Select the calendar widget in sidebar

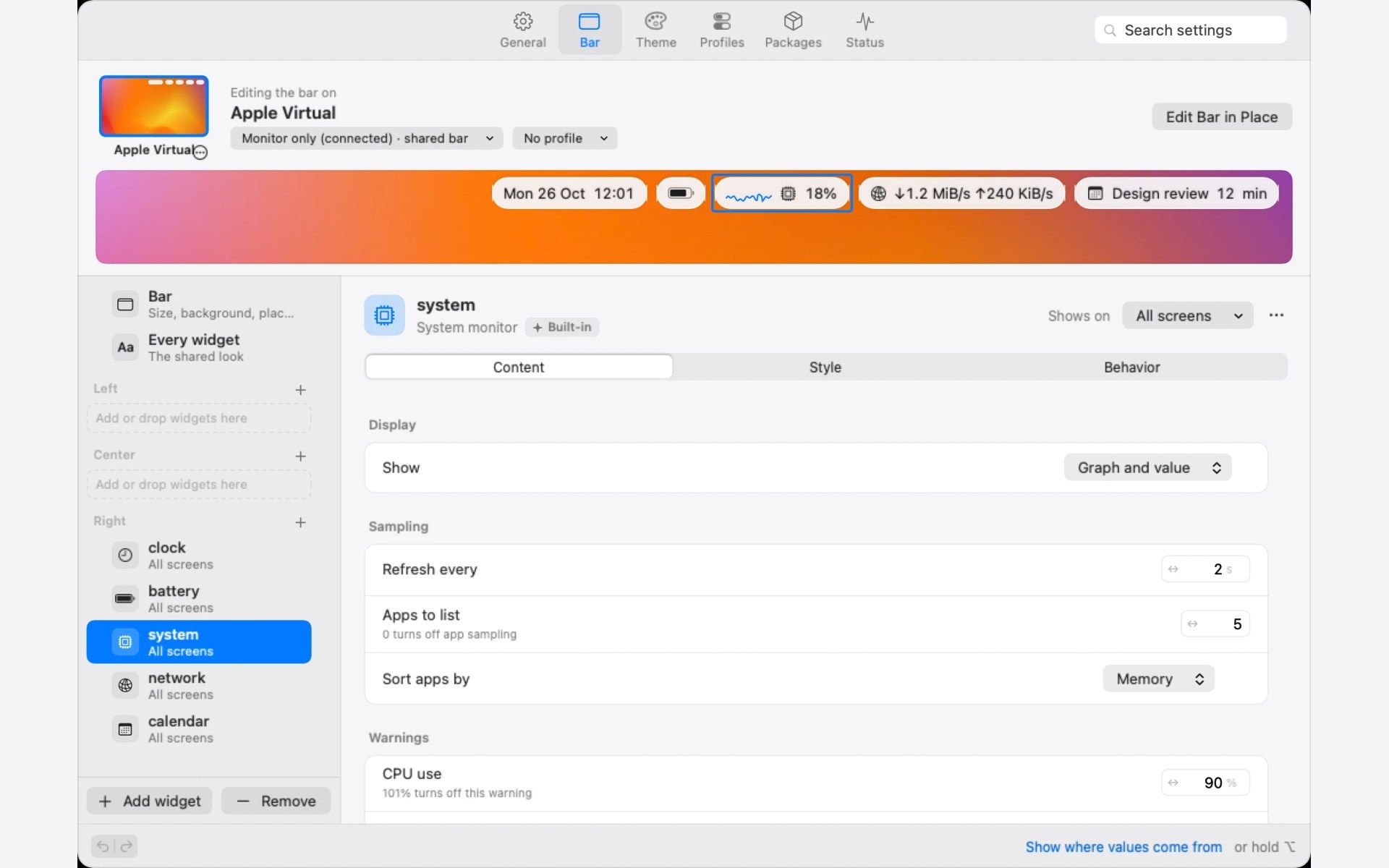[199, 729]
